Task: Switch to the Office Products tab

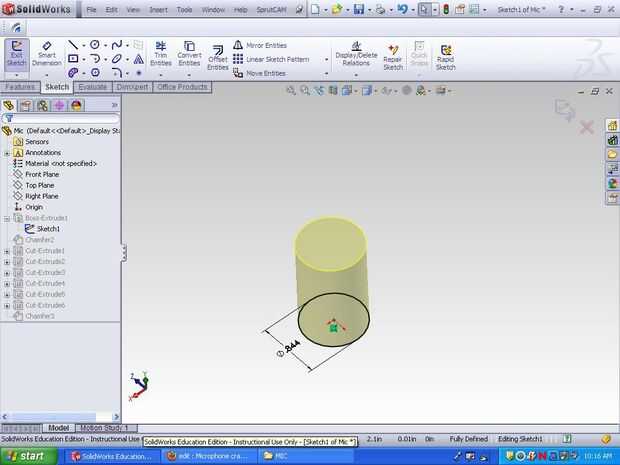Action: point(182,87)
